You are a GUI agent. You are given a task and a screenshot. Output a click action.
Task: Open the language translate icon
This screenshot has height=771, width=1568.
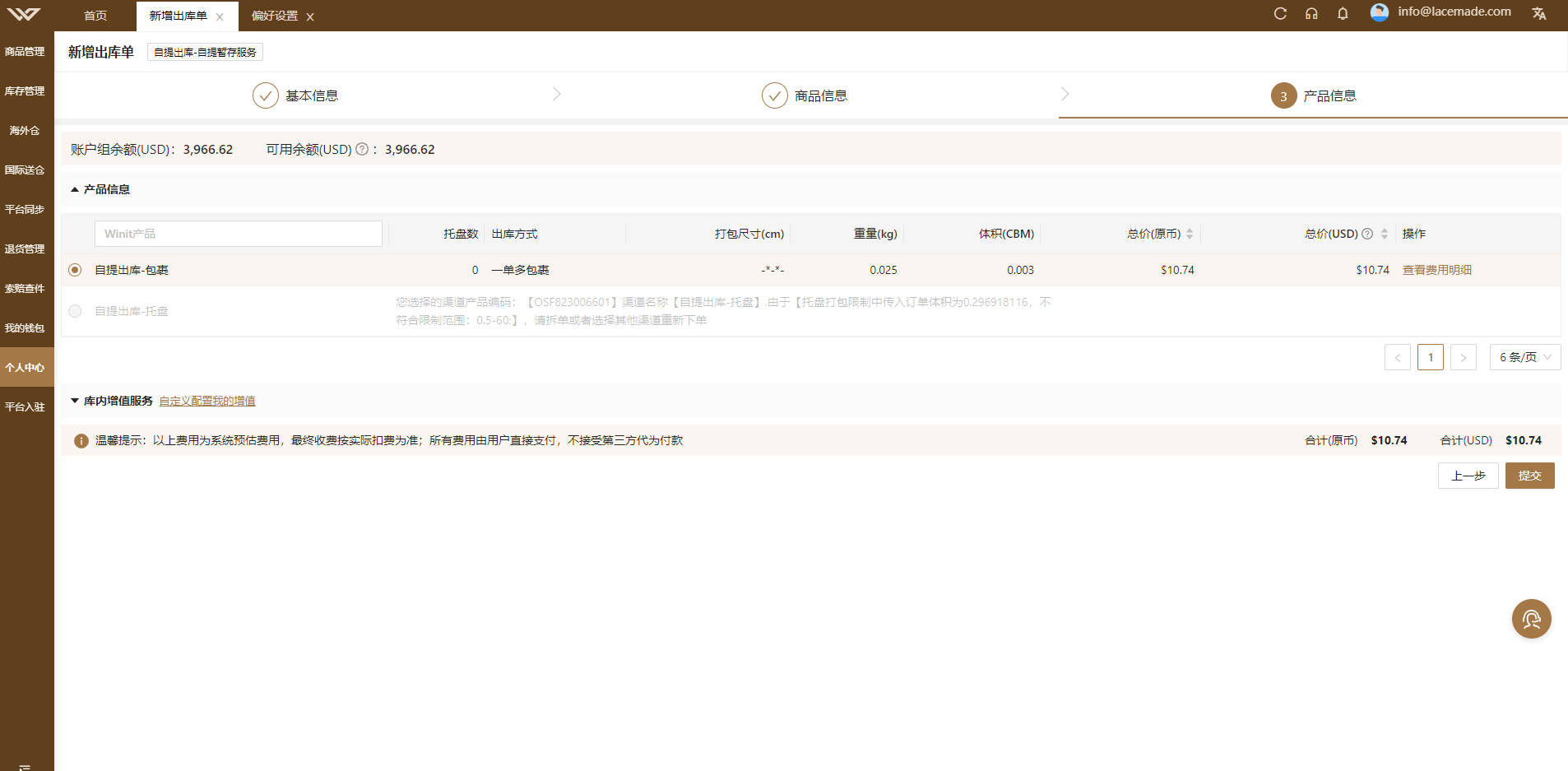tap(1539, 13)
